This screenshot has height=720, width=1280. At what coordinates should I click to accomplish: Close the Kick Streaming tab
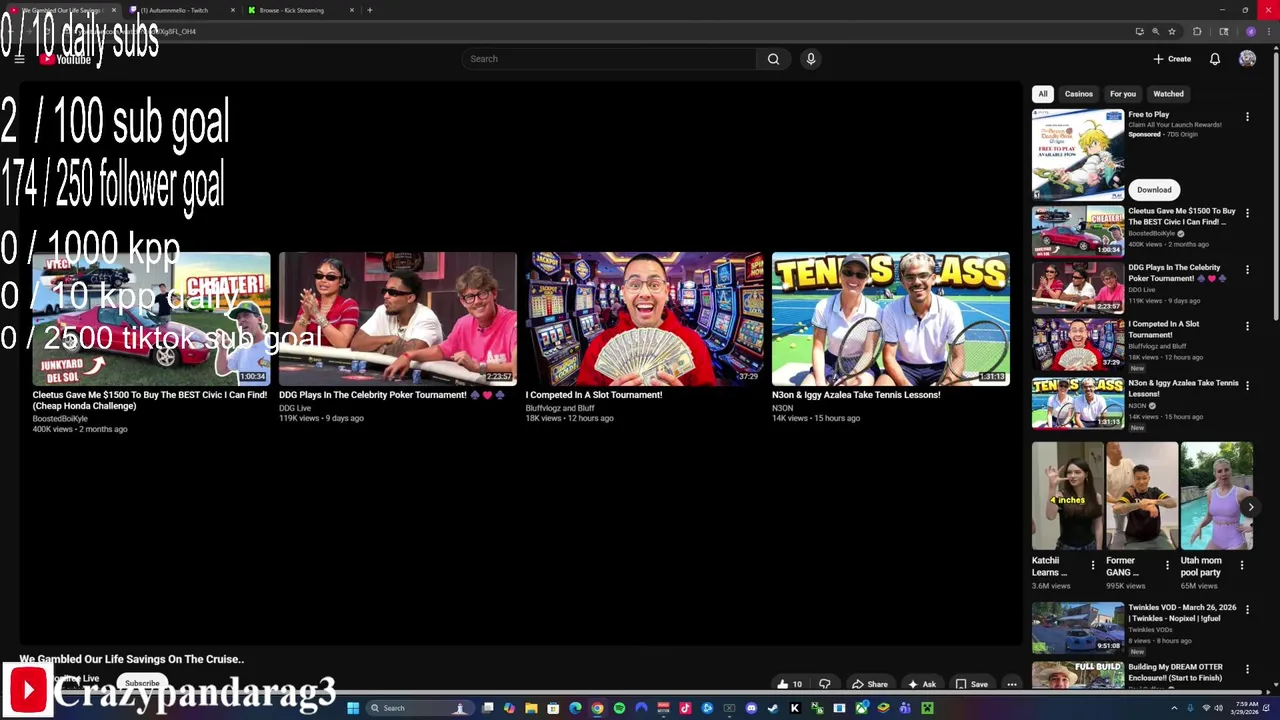[x=352, y=10]
